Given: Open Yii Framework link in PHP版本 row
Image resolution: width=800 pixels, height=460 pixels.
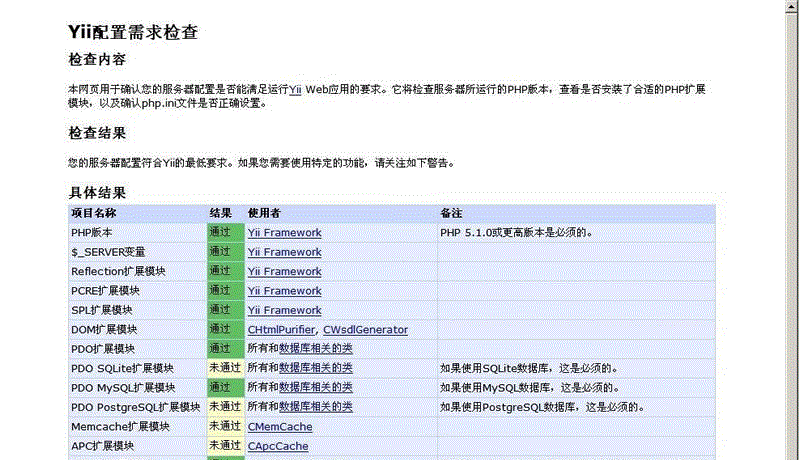Looking at the screenshot, I should tap(284, 232).
